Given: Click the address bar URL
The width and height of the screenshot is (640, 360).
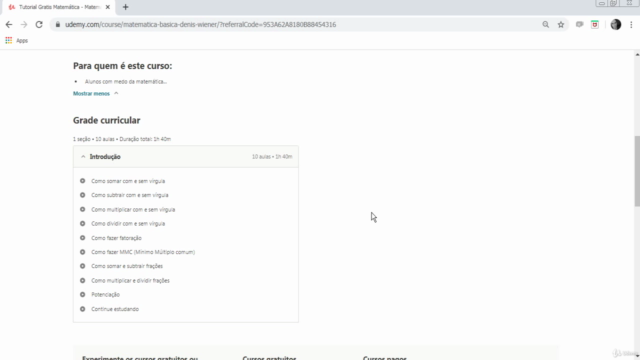Looking at the screenshot, I should [200, 24].
